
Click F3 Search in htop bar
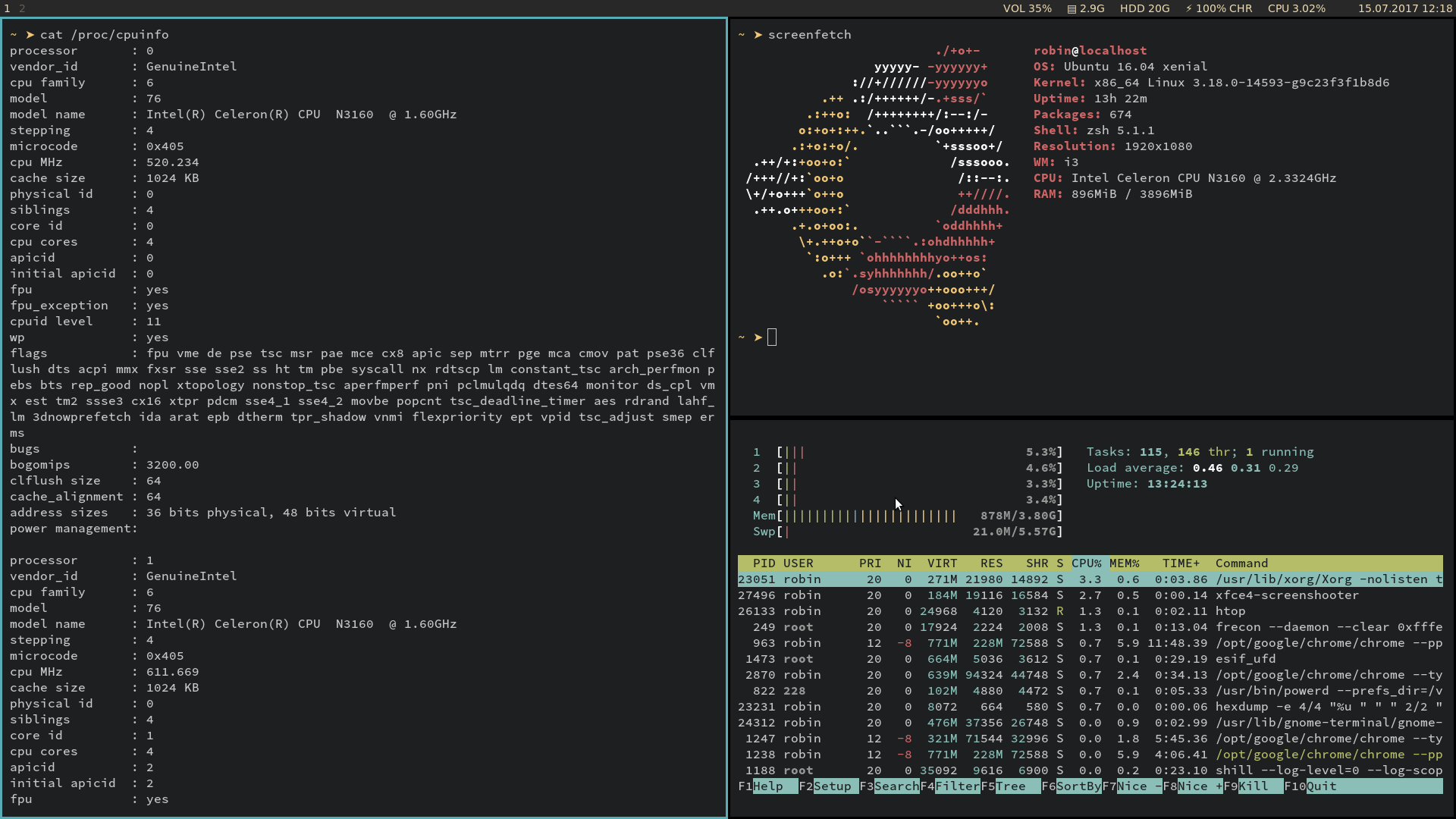click(896, 786)
